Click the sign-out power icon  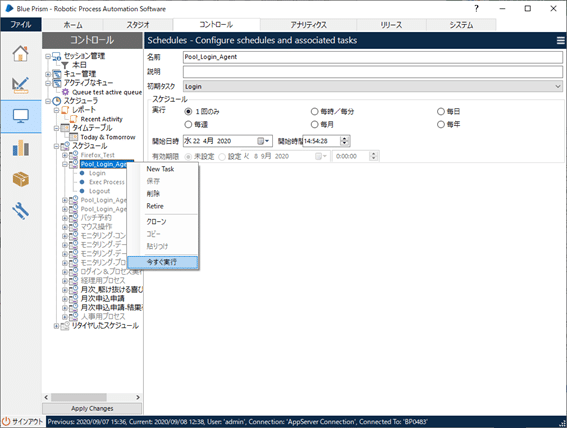click(x=6, y=421)
